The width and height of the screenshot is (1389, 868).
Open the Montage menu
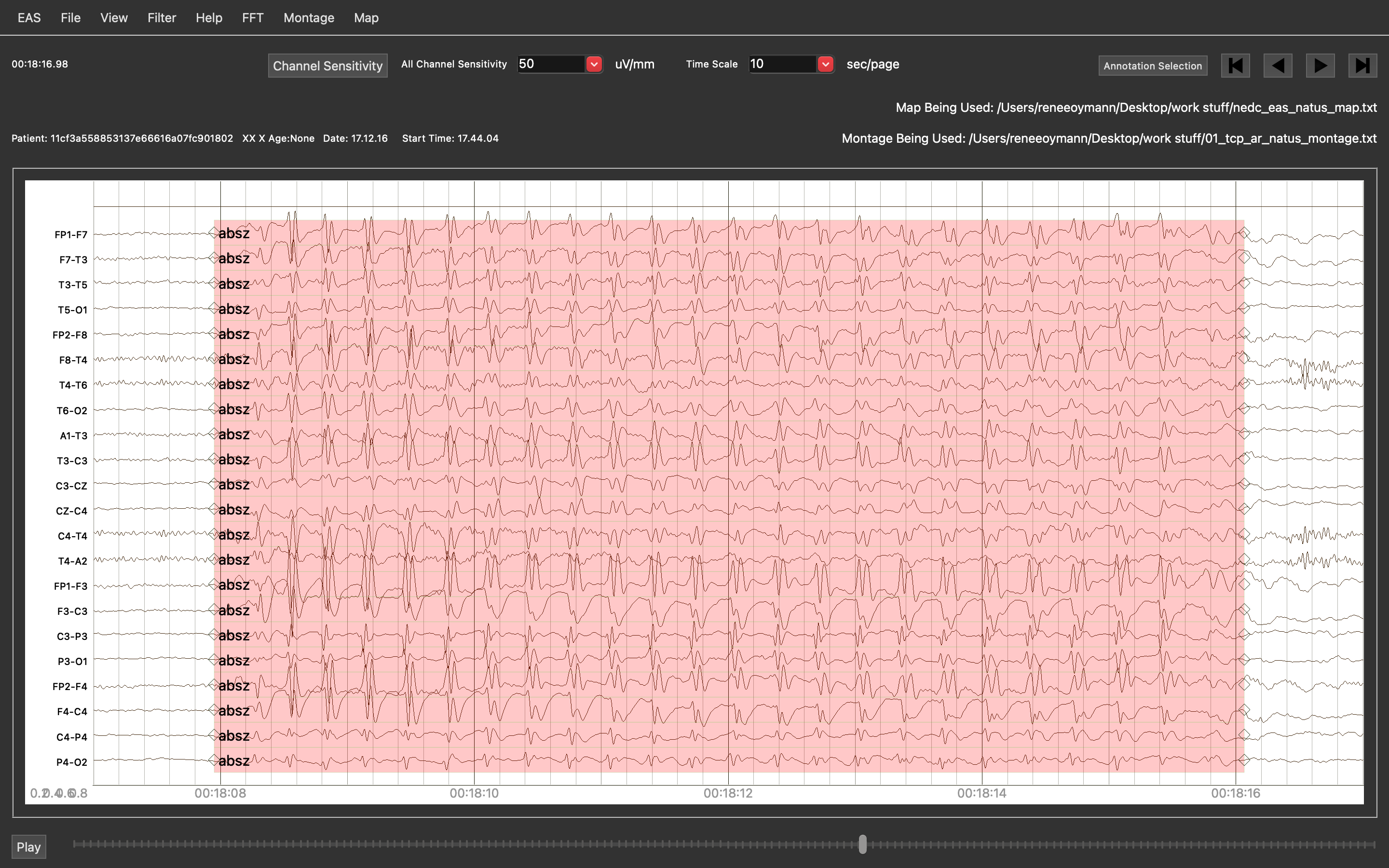pyautogui.click(x=308, y=18)
